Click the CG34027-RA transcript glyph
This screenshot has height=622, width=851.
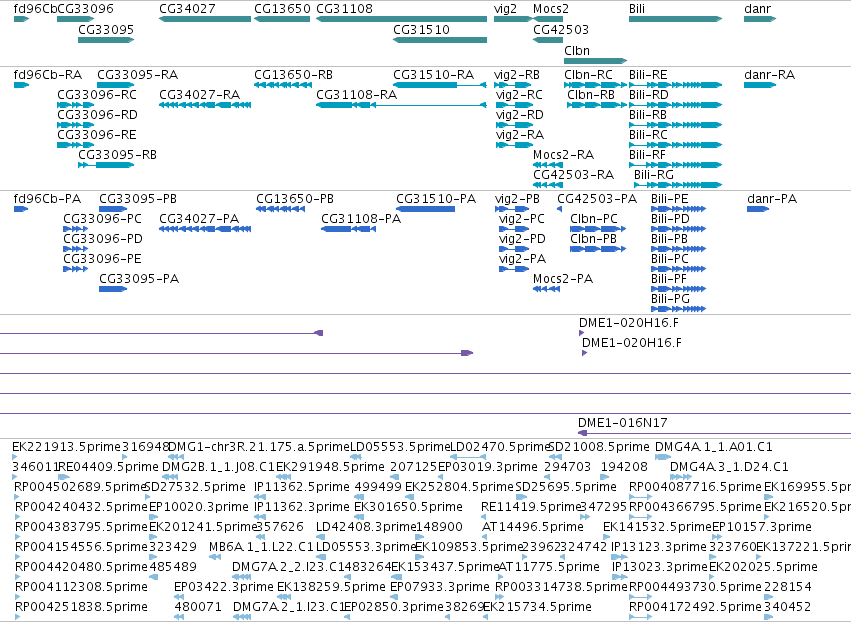click(205, 105)
